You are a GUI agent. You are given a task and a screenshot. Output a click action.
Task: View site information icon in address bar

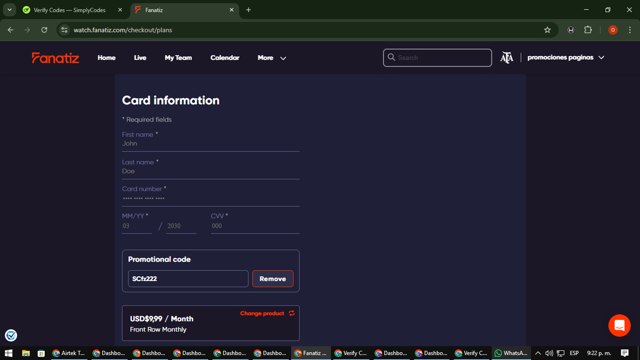(x=64, y=30)
